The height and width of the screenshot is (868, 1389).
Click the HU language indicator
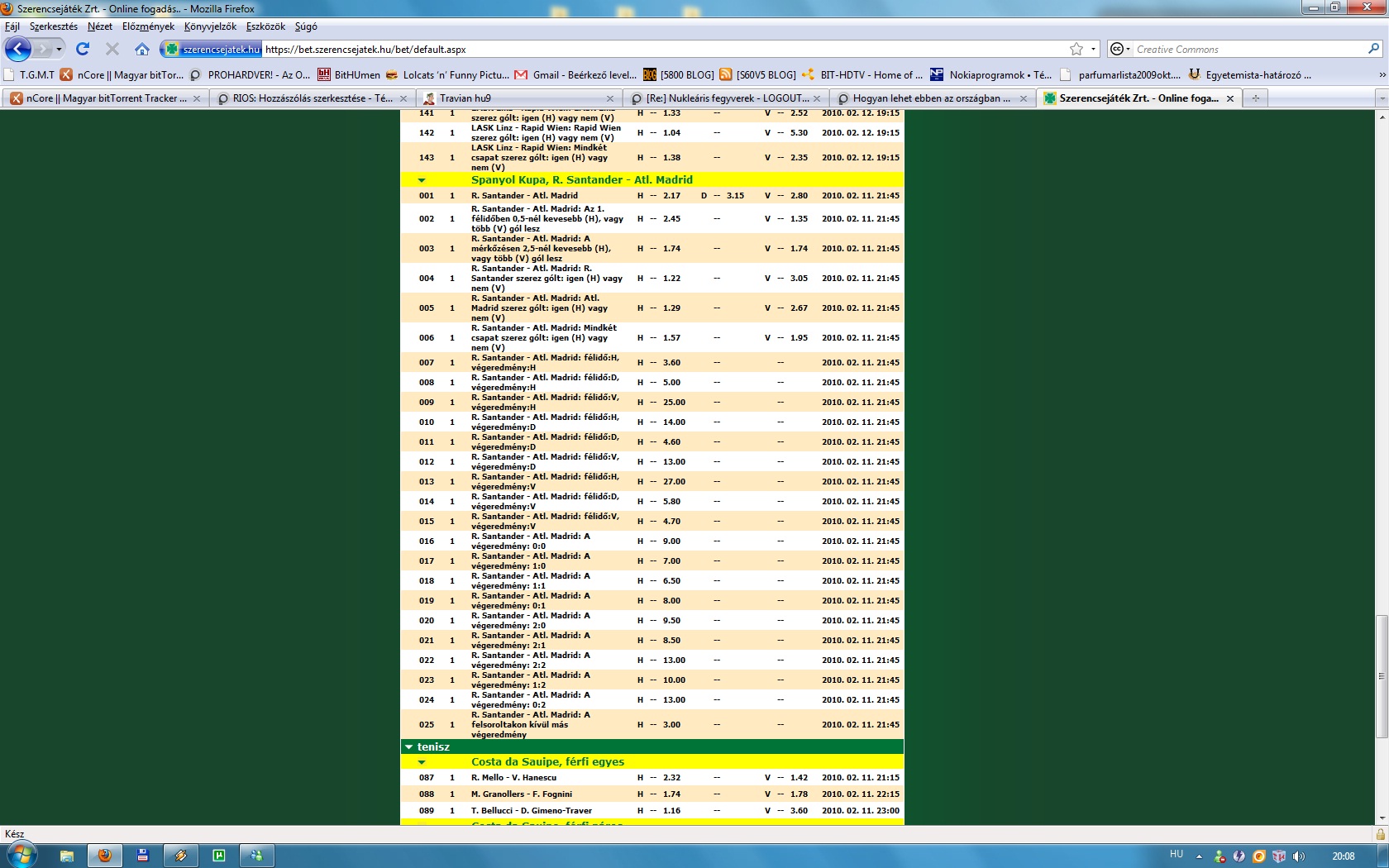pos(1177,855)
